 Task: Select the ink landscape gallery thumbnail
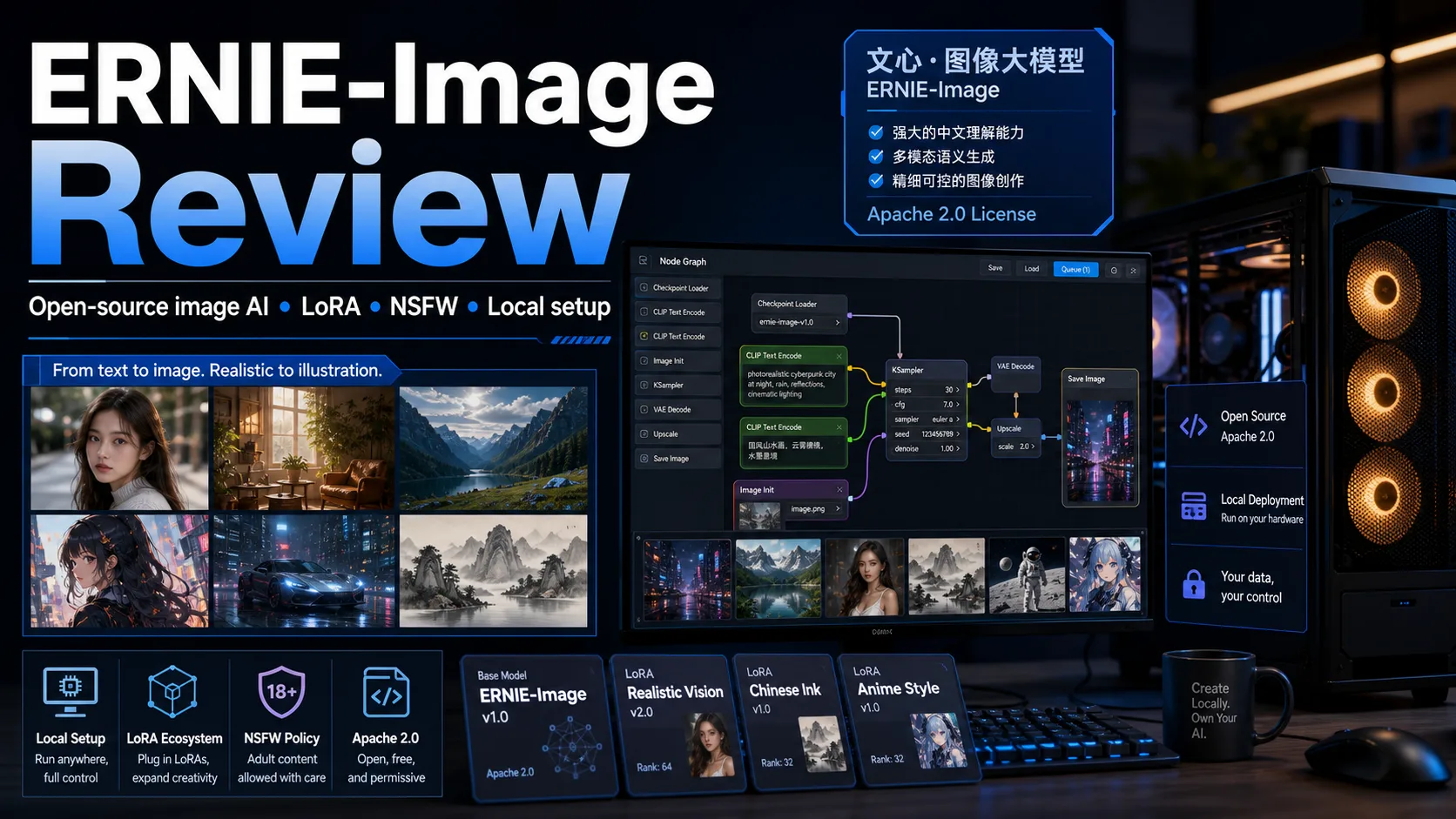pyautogui.click(x=947, y=576)
